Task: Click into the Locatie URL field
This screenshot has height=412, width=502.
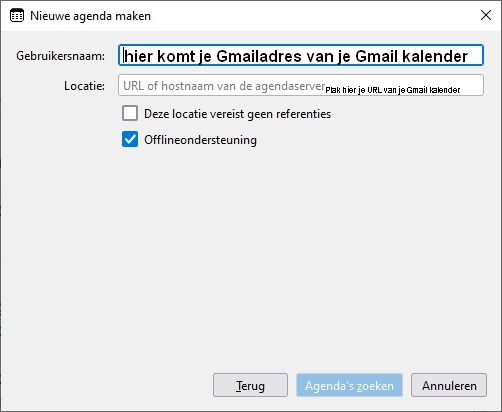Action: 301,85
